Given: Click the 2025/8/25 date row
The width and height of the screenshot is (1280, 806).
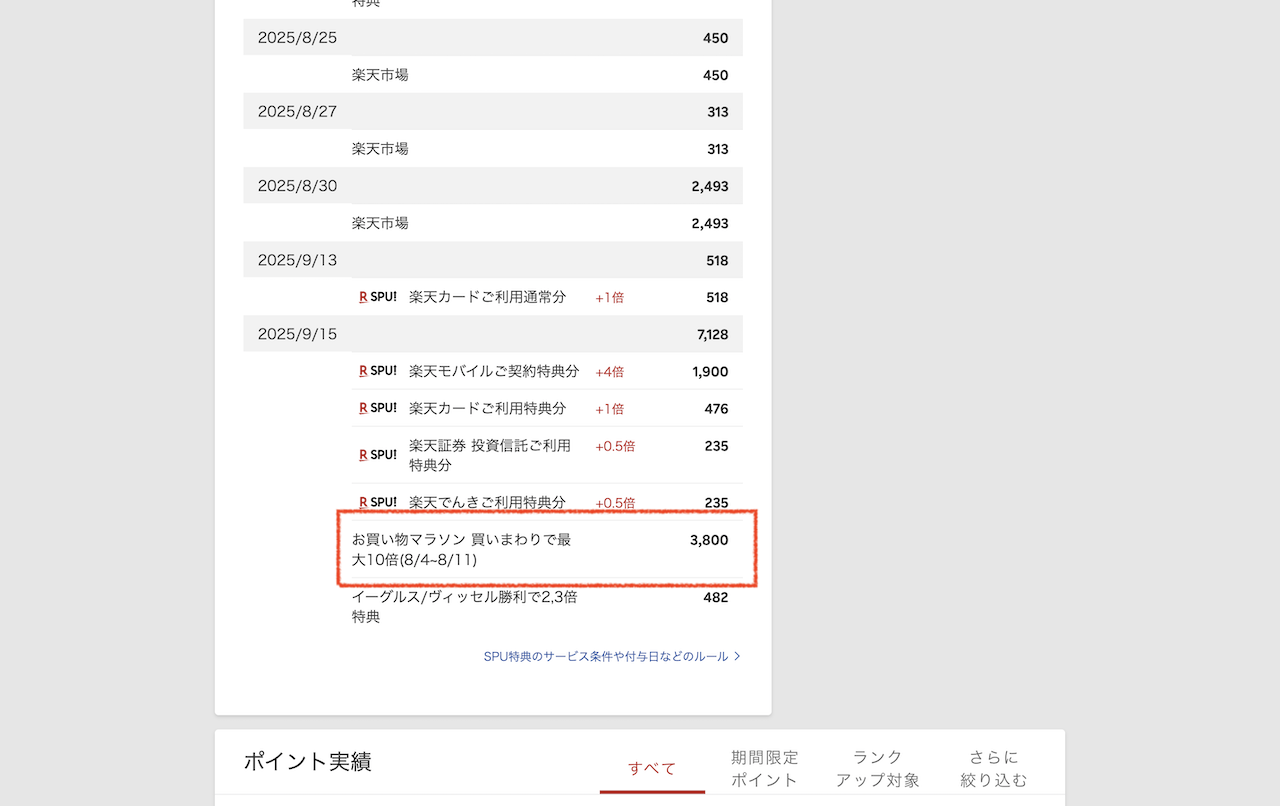Looking at the screenshot, I should coord(493,38).
